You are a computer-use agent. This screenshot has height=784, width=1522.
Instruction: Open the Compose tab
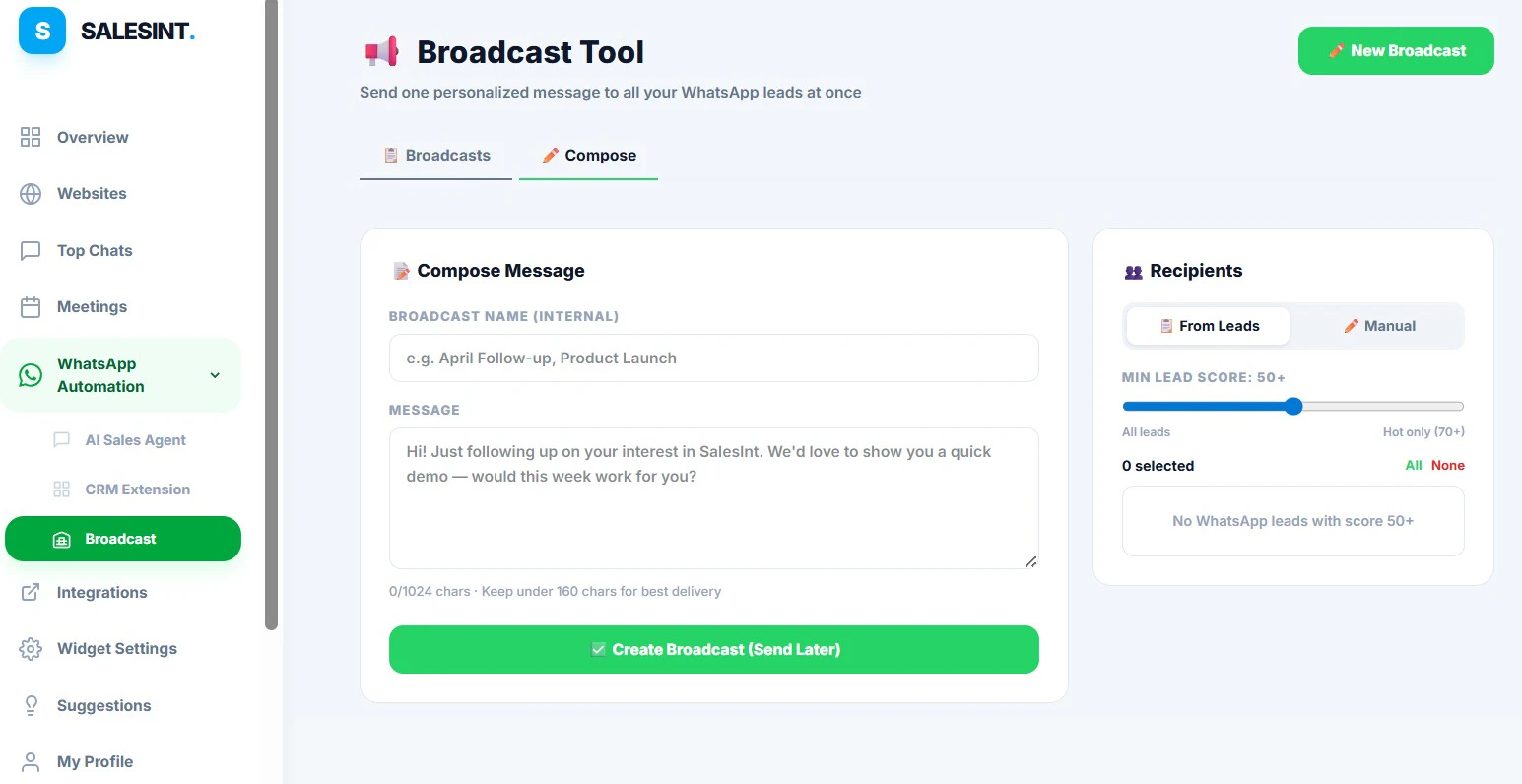(x=588, y=156)
